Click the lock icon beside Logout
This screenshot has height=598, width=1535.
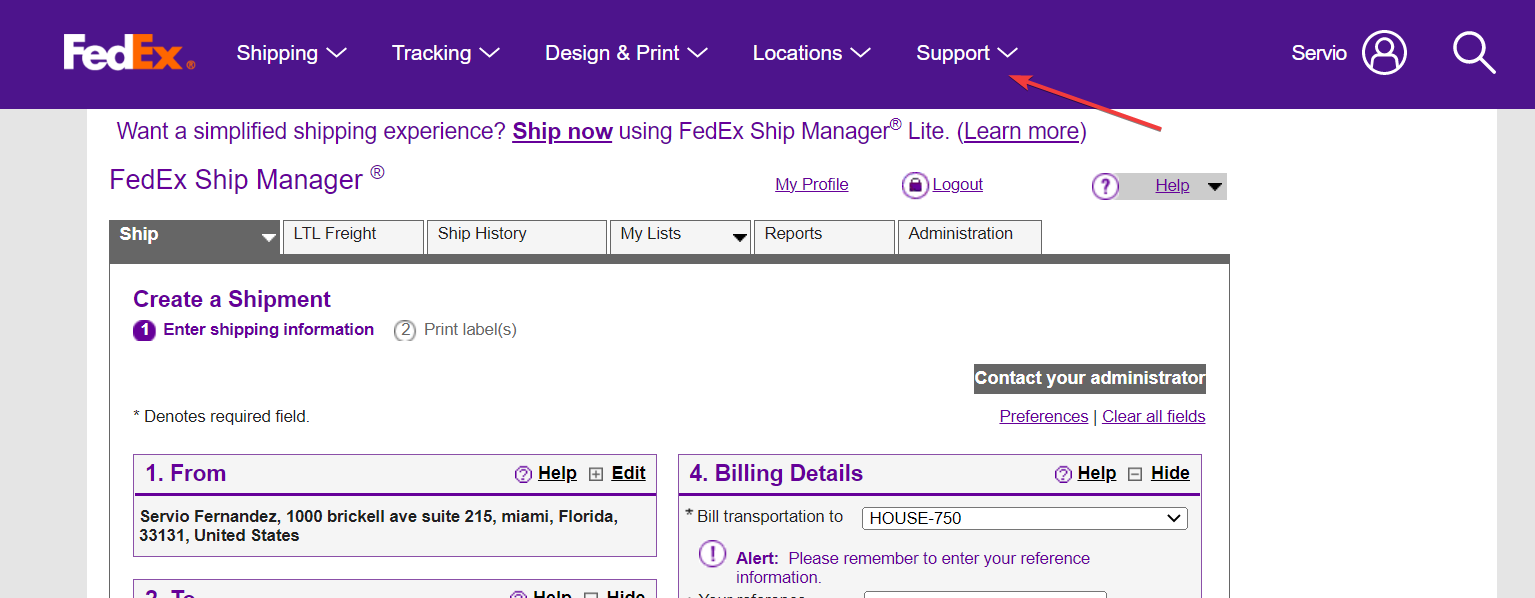click(915, 185)
